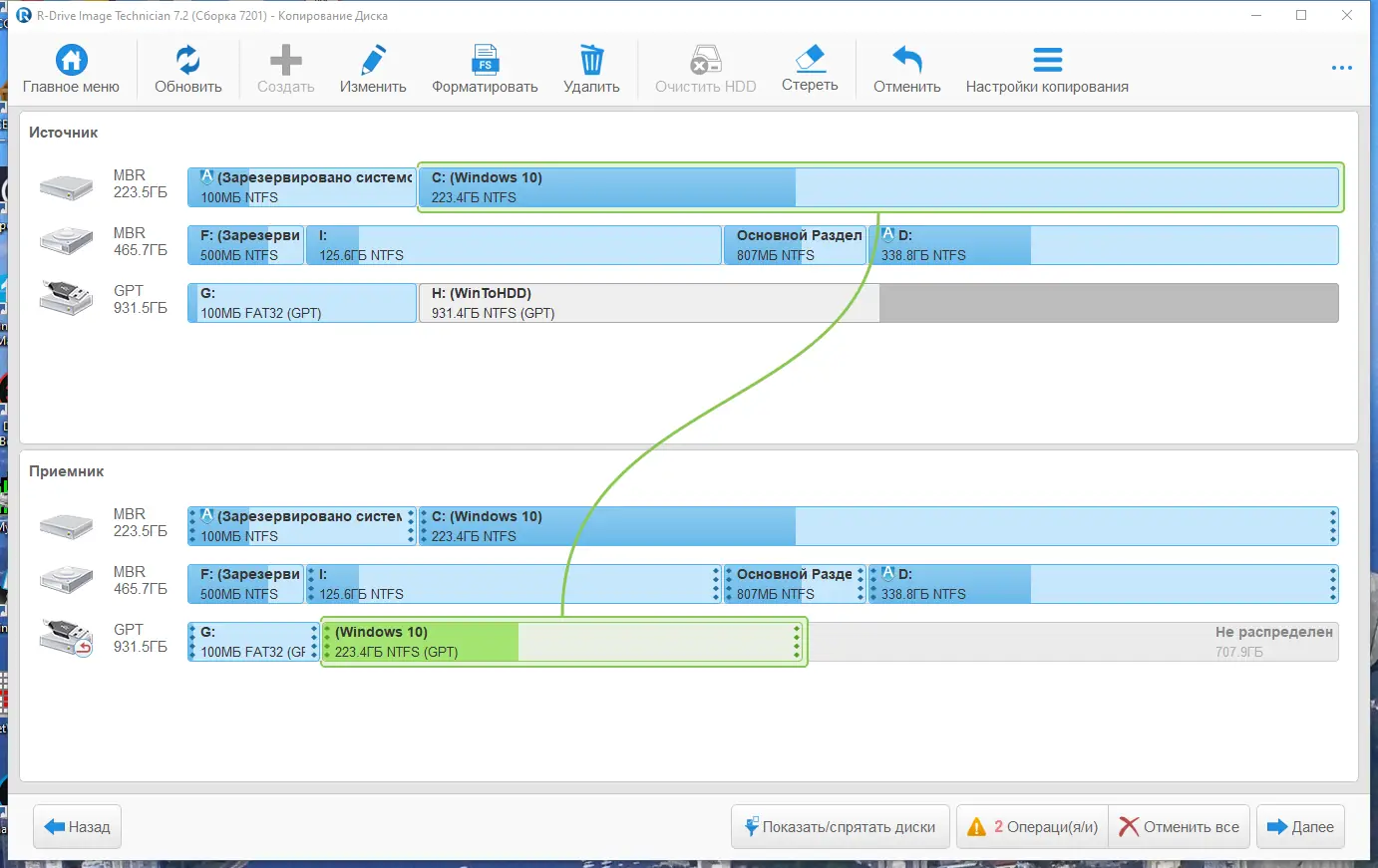Select destination system reserved 100МБ partition
The width and height of the screenshot is (1378, 868).
pos(302,526)
